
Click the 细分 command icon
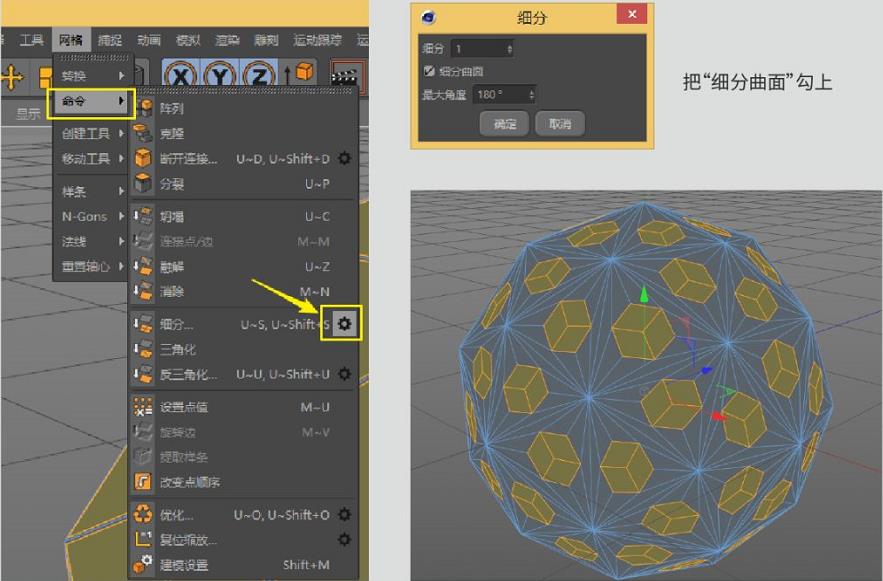pos(143,324)
